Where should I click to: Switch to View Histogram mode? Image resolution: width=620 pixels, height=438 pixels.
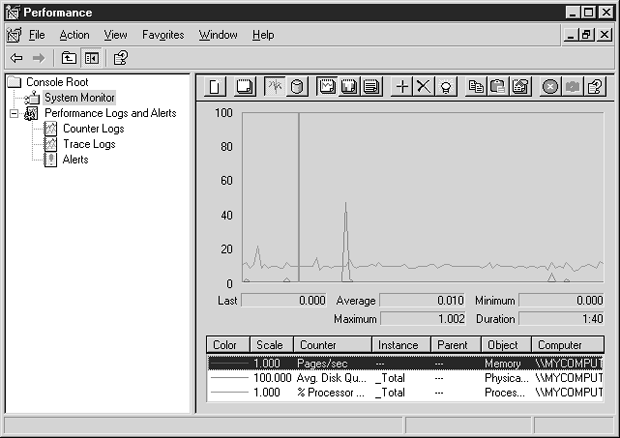349,87
